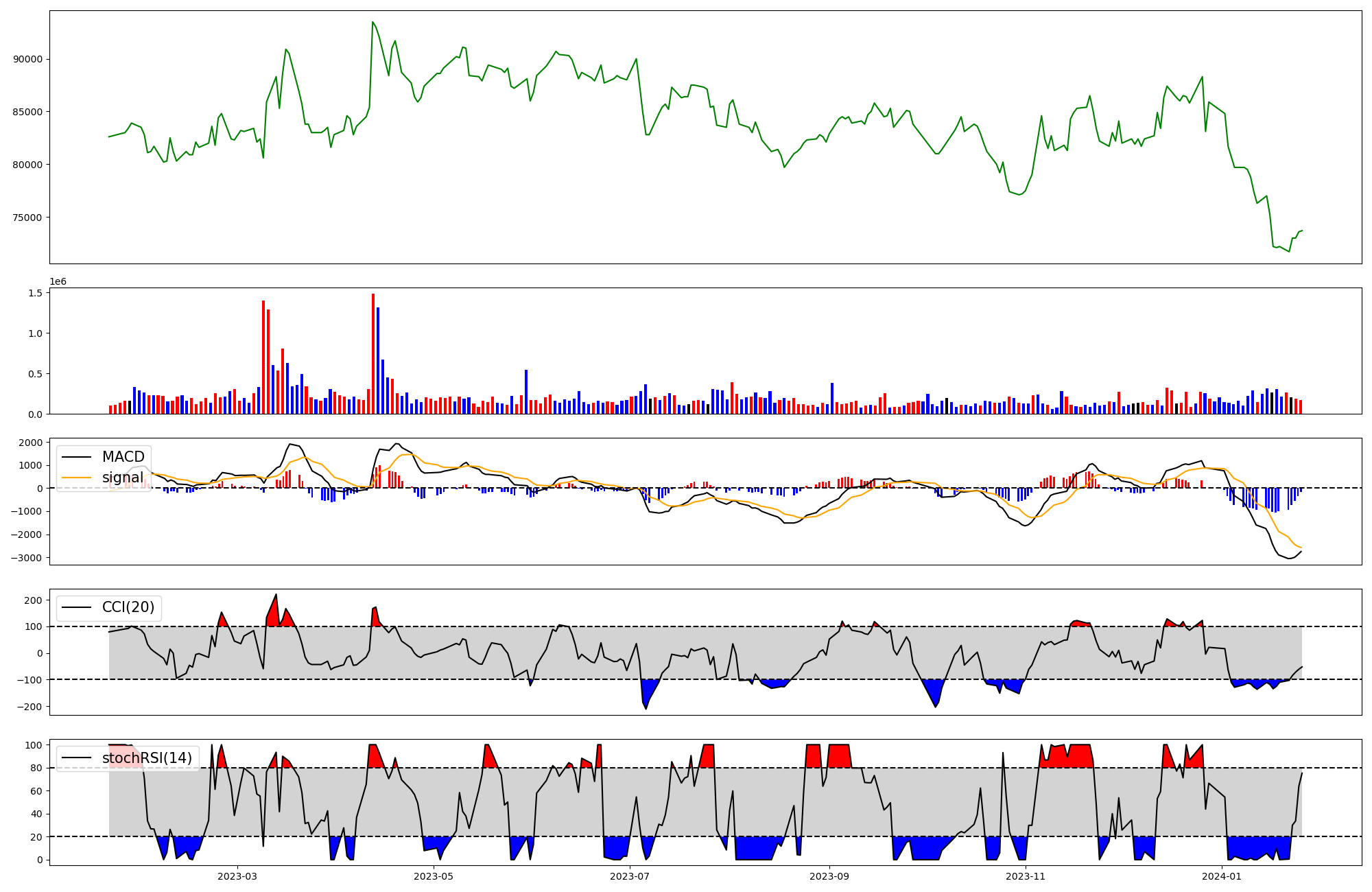
Task: Select the 2023-09 date tick label
Action: (x=829, y=876)
